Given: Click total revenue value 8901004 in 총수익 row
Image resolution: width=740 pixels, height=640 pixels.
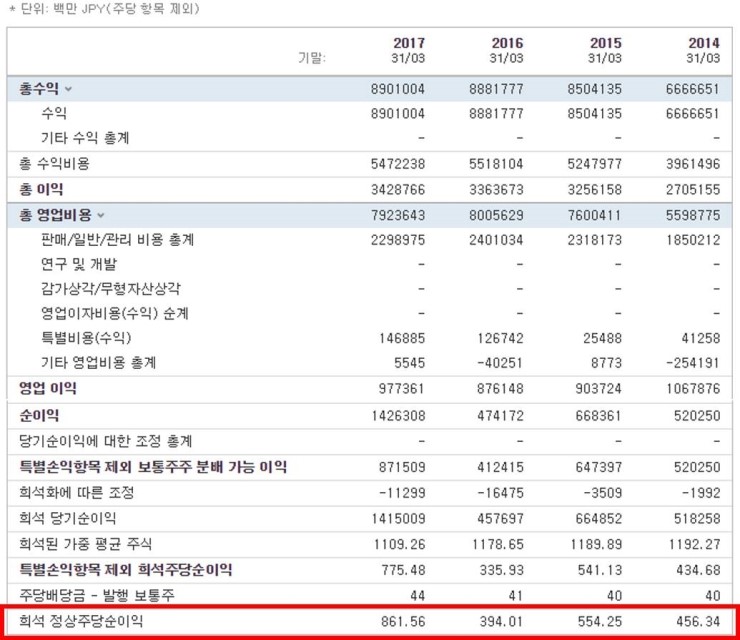Looking at the screenshot, I should click(398, 89).
